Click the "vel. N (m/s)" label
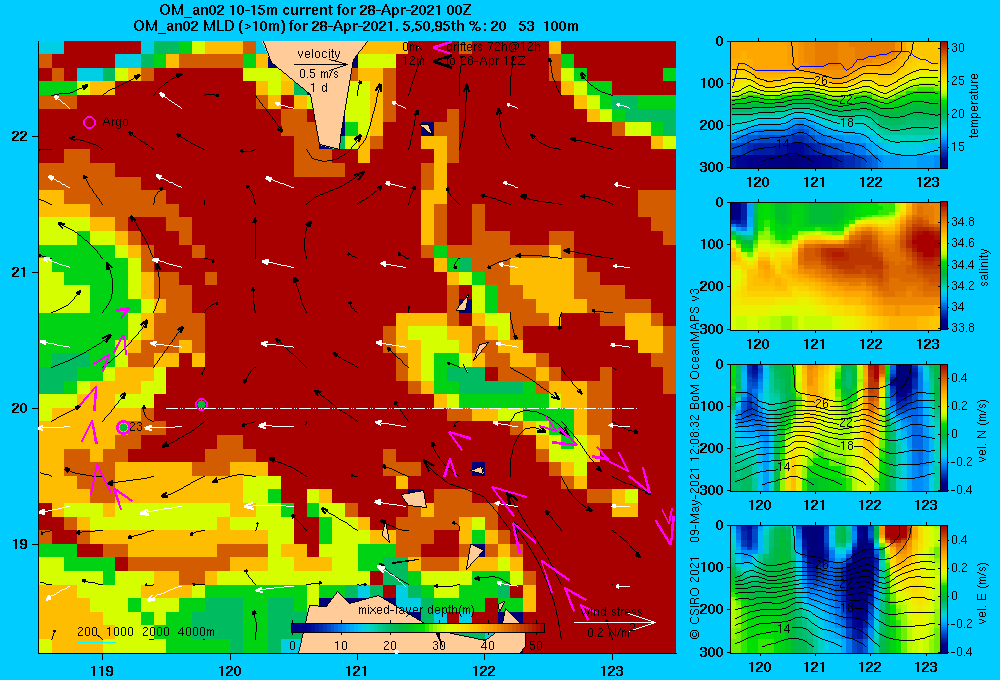Viewport: 1000px width, 680px height. click(x=982, y=431)
